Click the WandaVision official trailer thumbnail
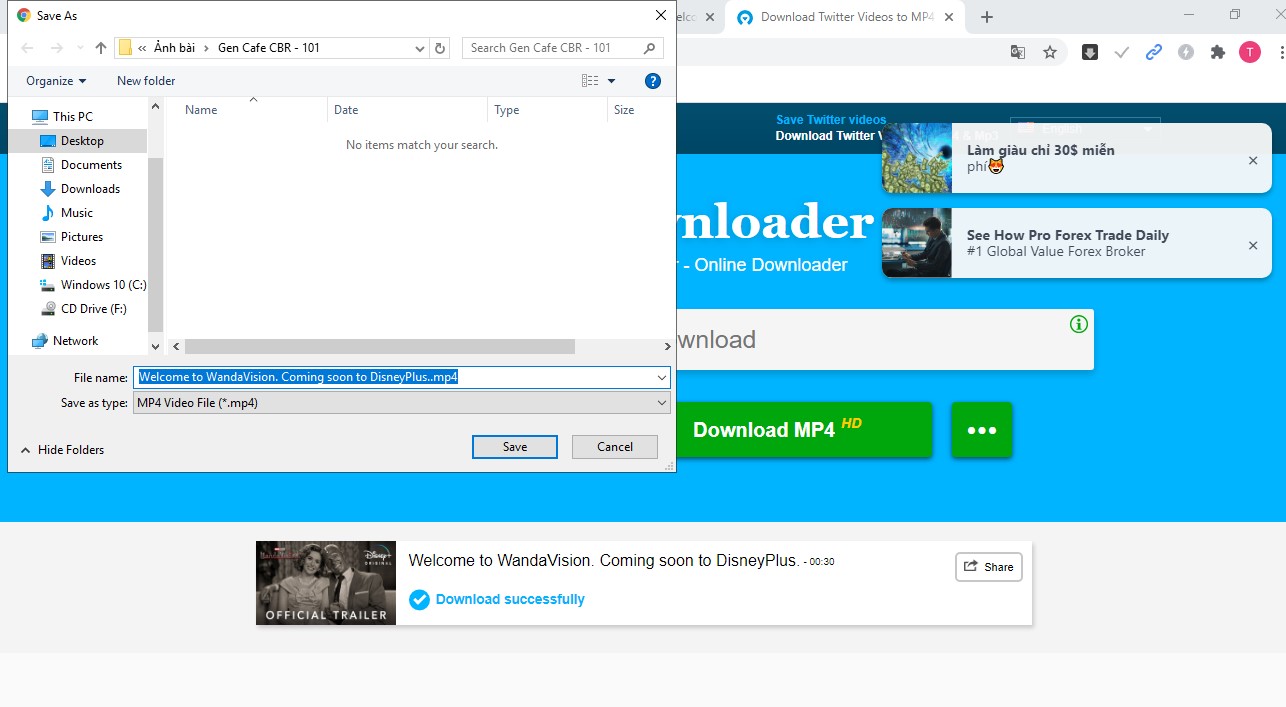The height and width of the screenshot is (707, 1286). click(x=326, y=583)
